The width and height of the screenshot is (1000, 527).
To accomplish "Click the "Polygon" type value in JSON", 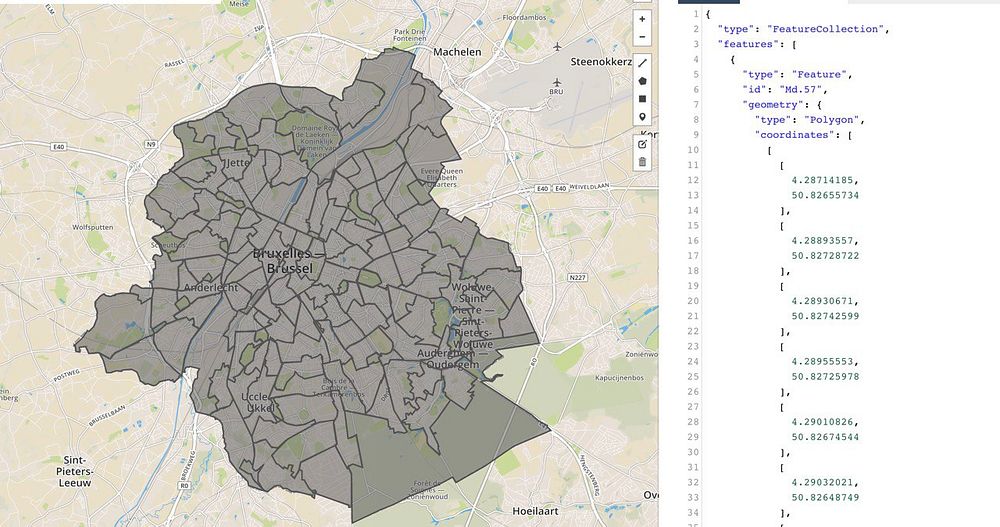I will click(x=834, y=120).
